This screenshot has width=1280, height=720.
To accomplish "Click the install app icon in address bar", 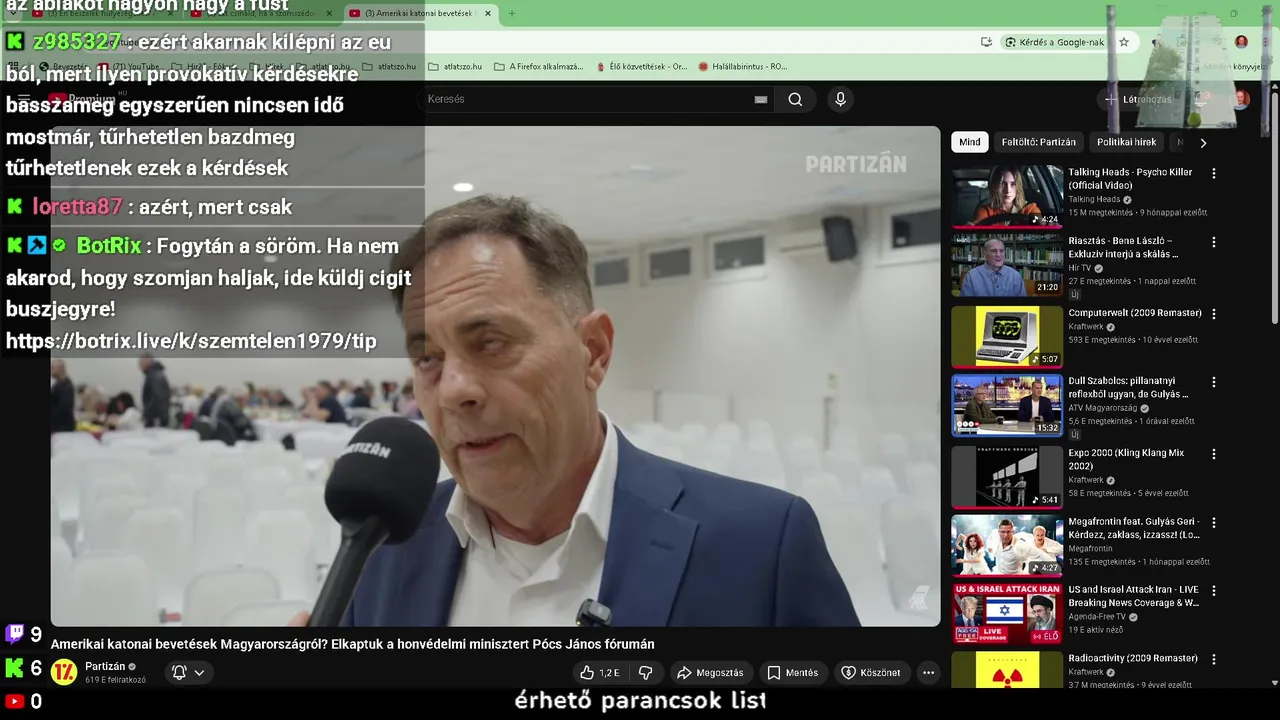I will point(986,42).
